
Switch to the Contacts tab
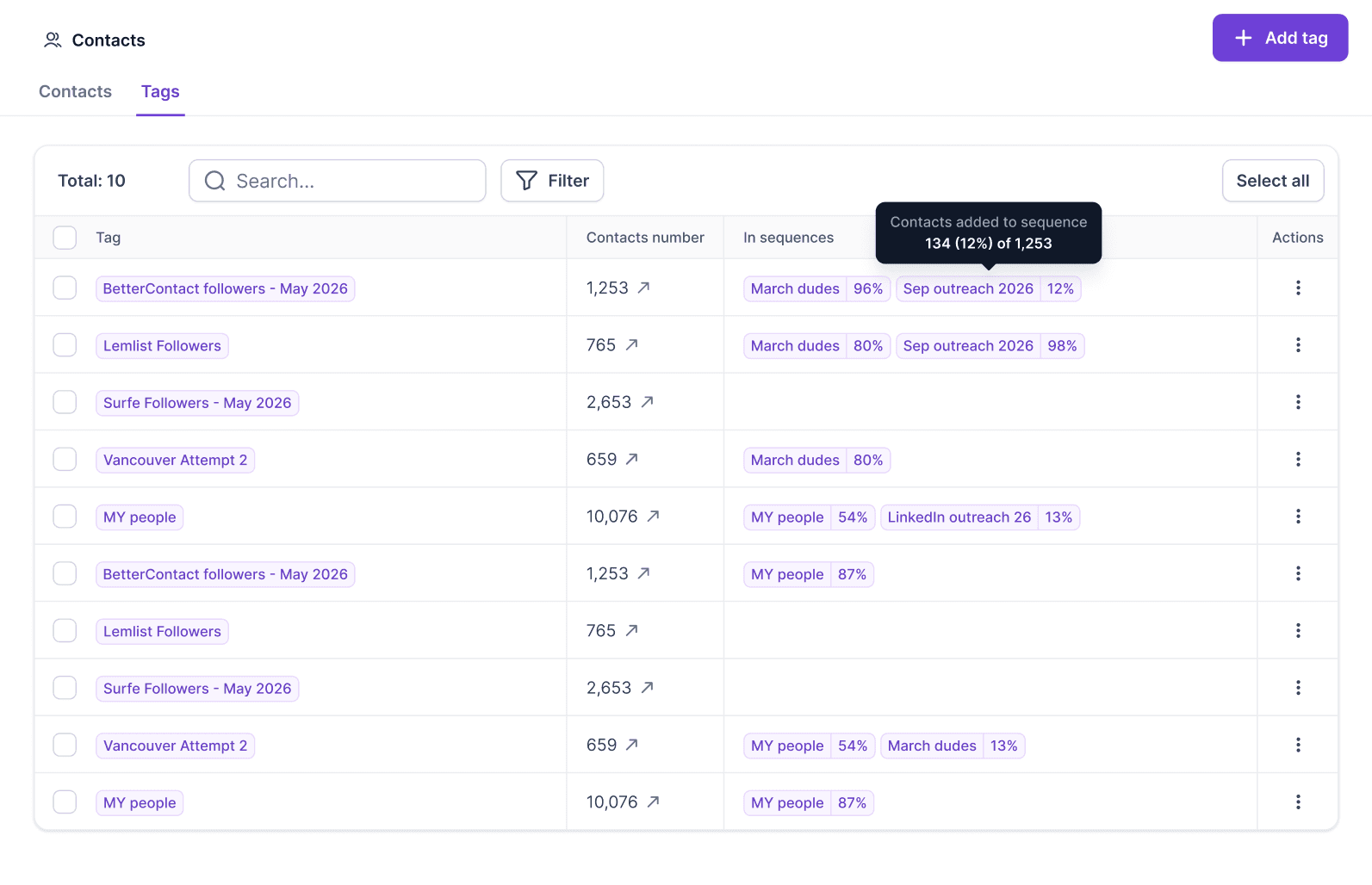[x=75, y=91]
